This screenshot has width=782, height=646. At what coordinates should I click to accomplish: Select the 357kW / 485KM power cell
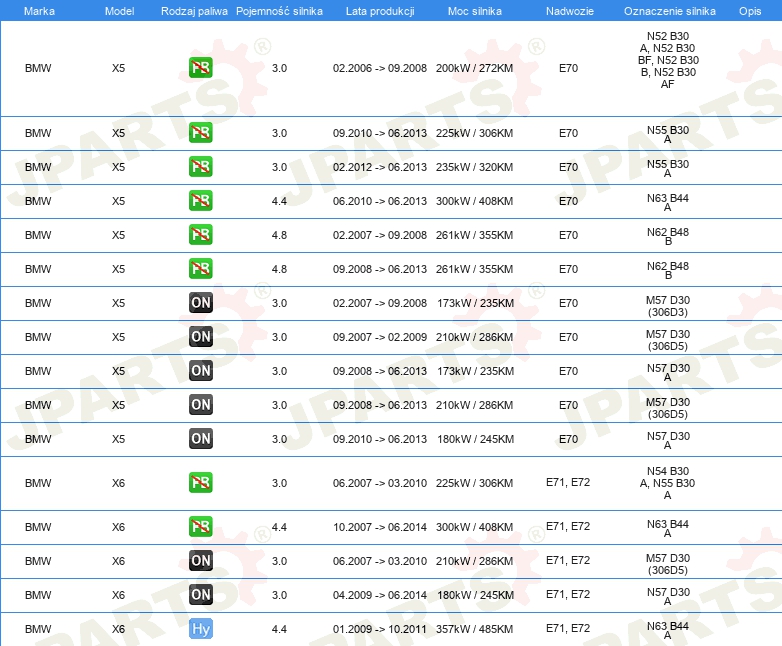click(475, 629)
